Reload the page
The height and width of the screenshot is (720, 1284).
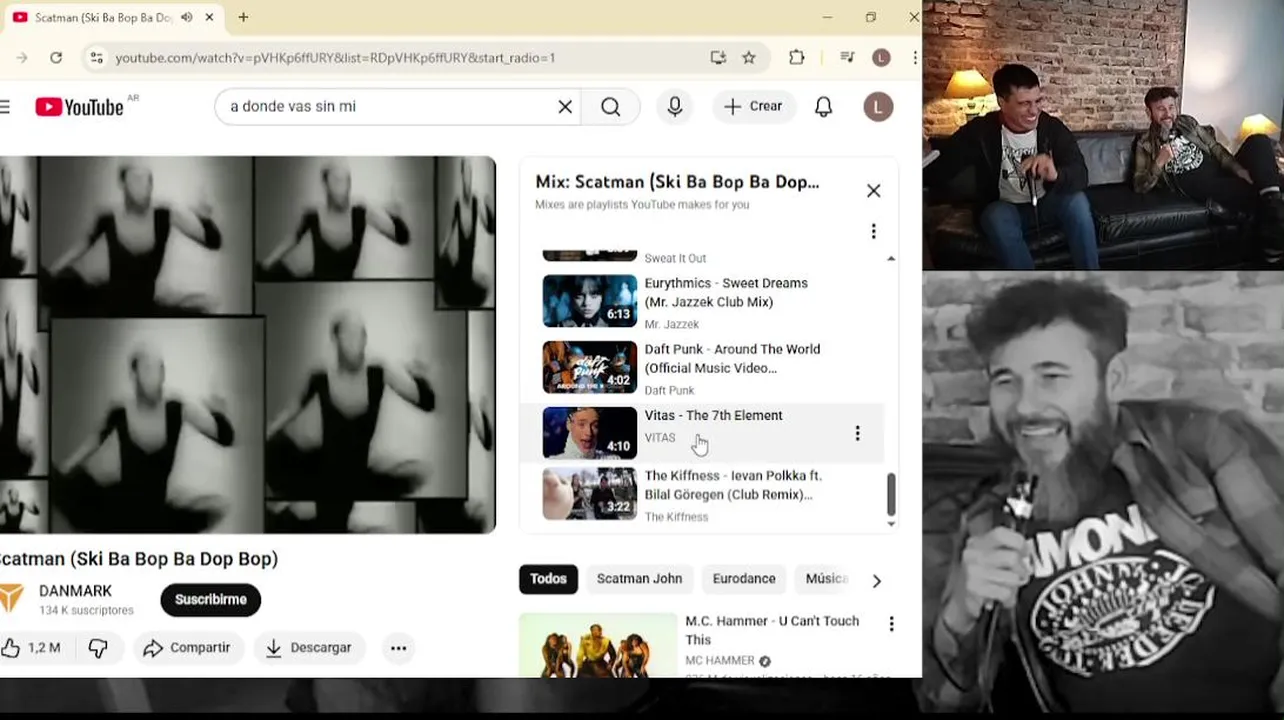tap(56, 58)
